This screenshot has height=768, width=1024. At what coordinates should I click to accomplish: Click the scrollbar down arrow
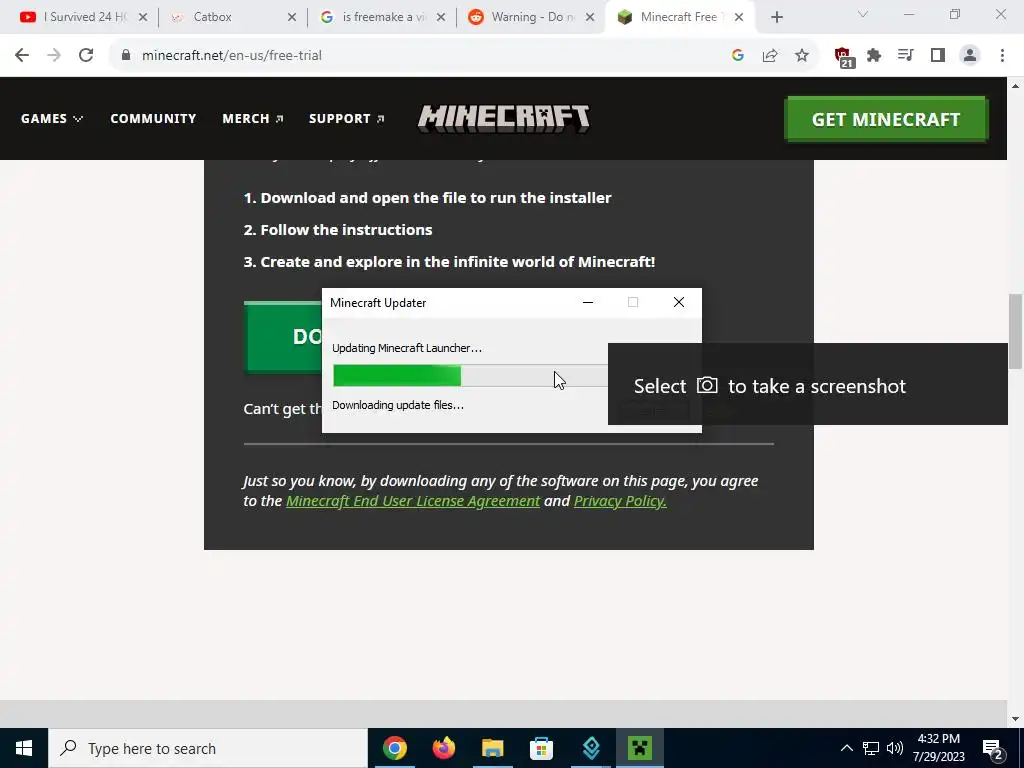coord(1016,719)
